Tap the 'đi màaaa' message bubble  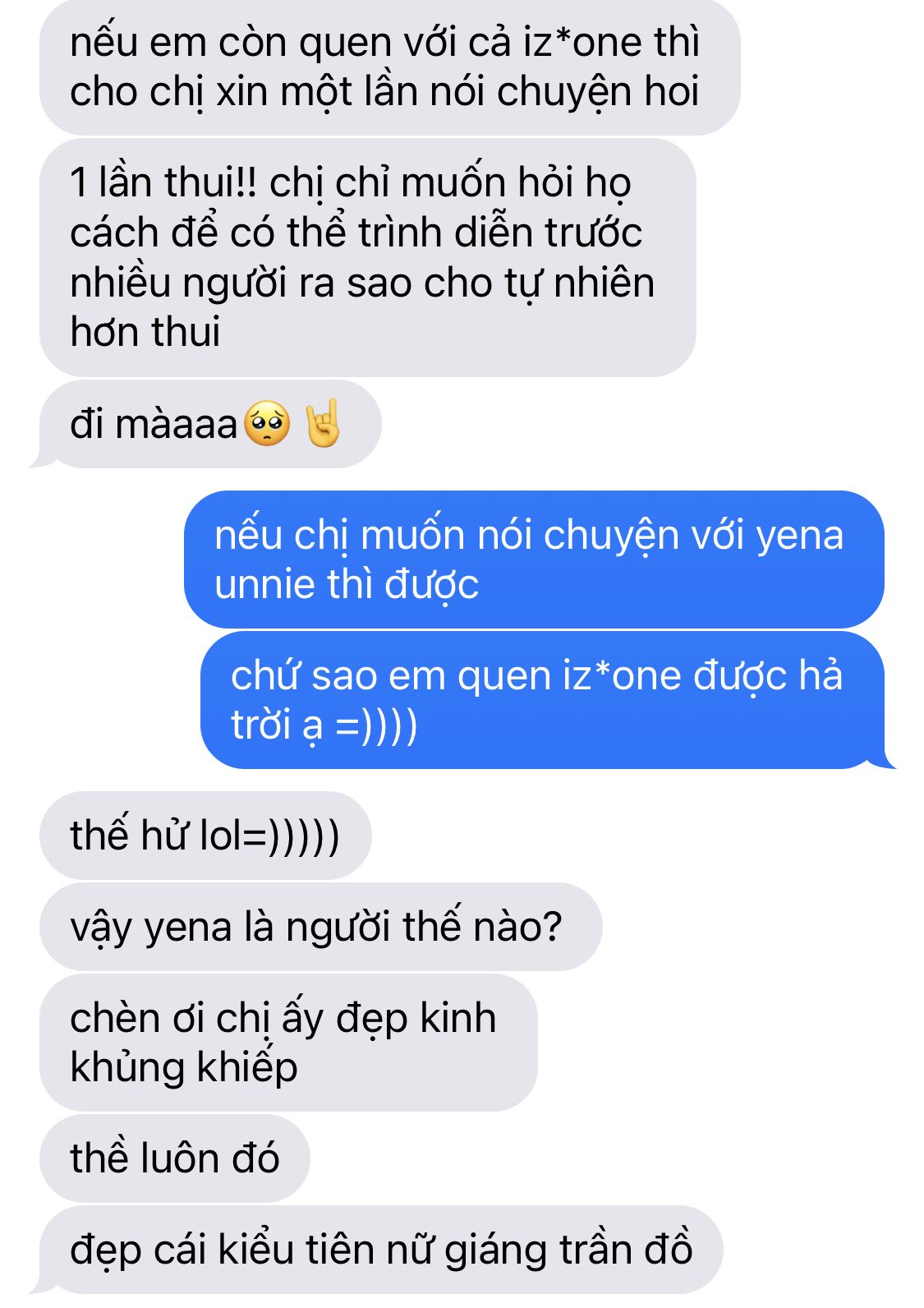tap(209, 425)
